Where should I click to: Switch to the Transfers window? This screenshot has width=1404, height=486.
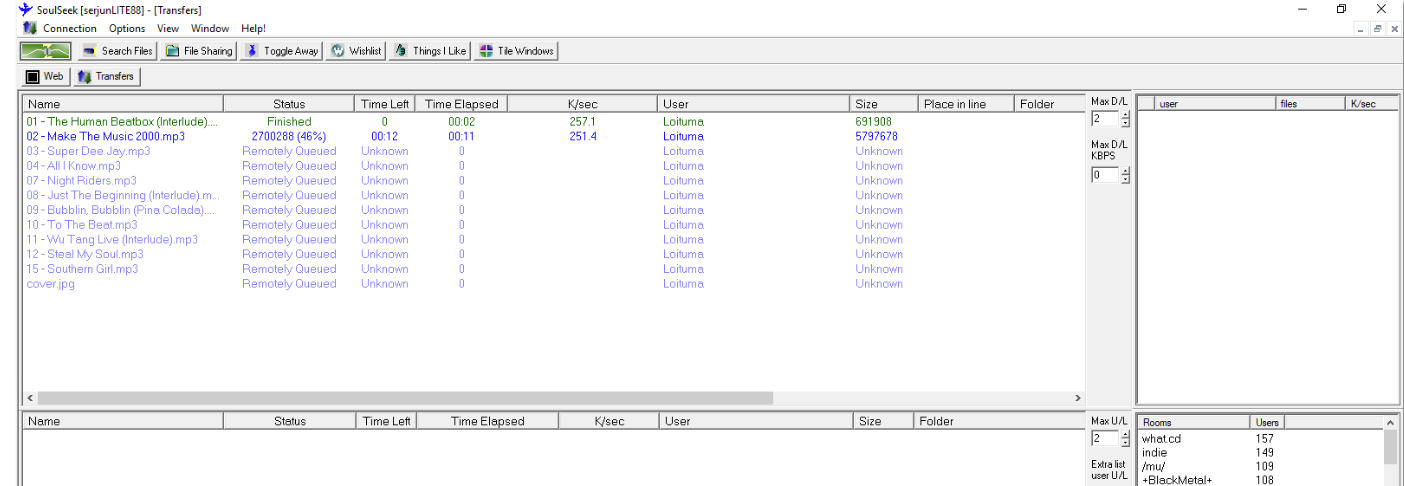coord(106,76)
